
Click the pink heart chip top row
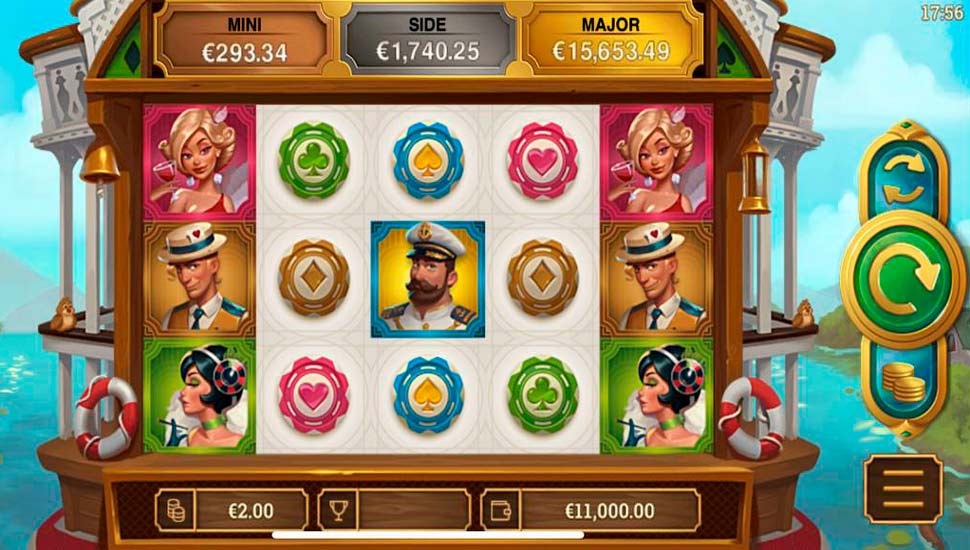[543, 161]
